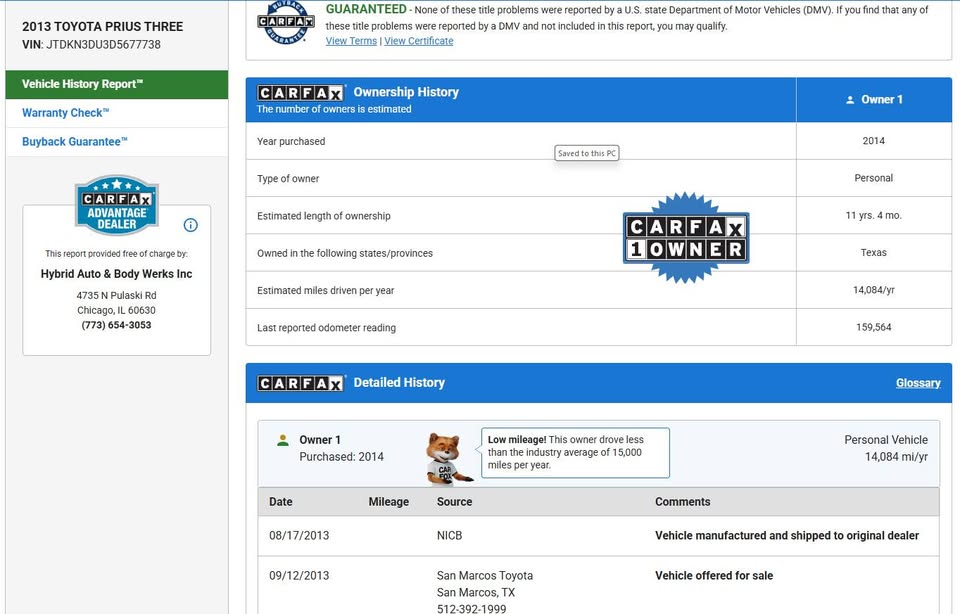Click the Carfax 1 Owner badge
The height and width of the screenshot is (614, 960).
pyautogui.click(x=686, y=238)
